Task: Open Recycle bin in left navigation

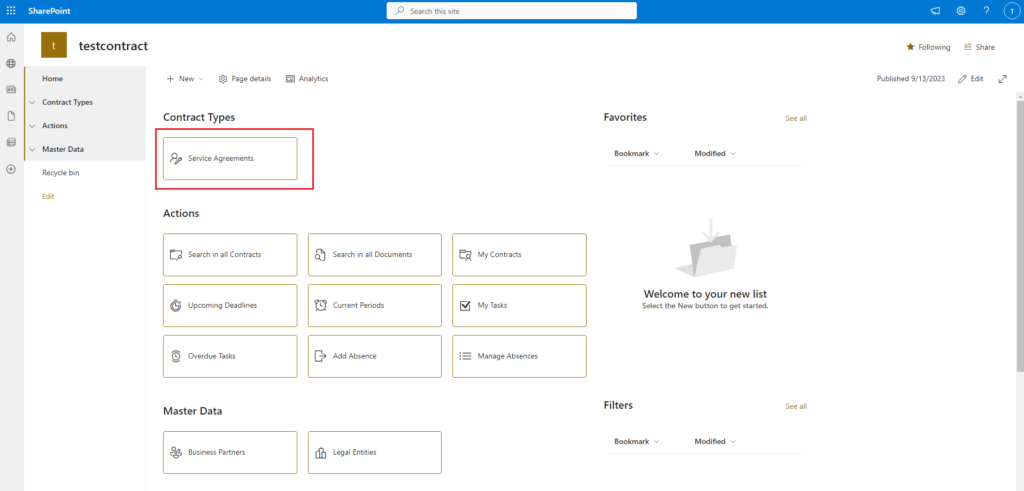Action: pos(61,173)
